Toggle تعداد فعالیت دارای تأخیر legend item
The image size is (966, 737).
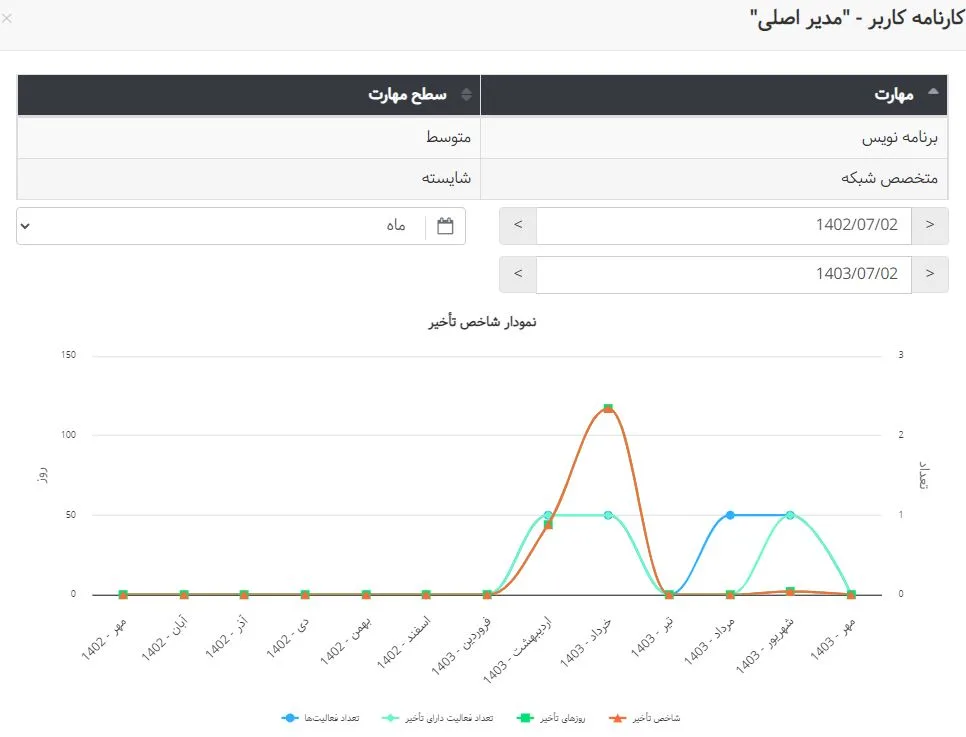438,718
